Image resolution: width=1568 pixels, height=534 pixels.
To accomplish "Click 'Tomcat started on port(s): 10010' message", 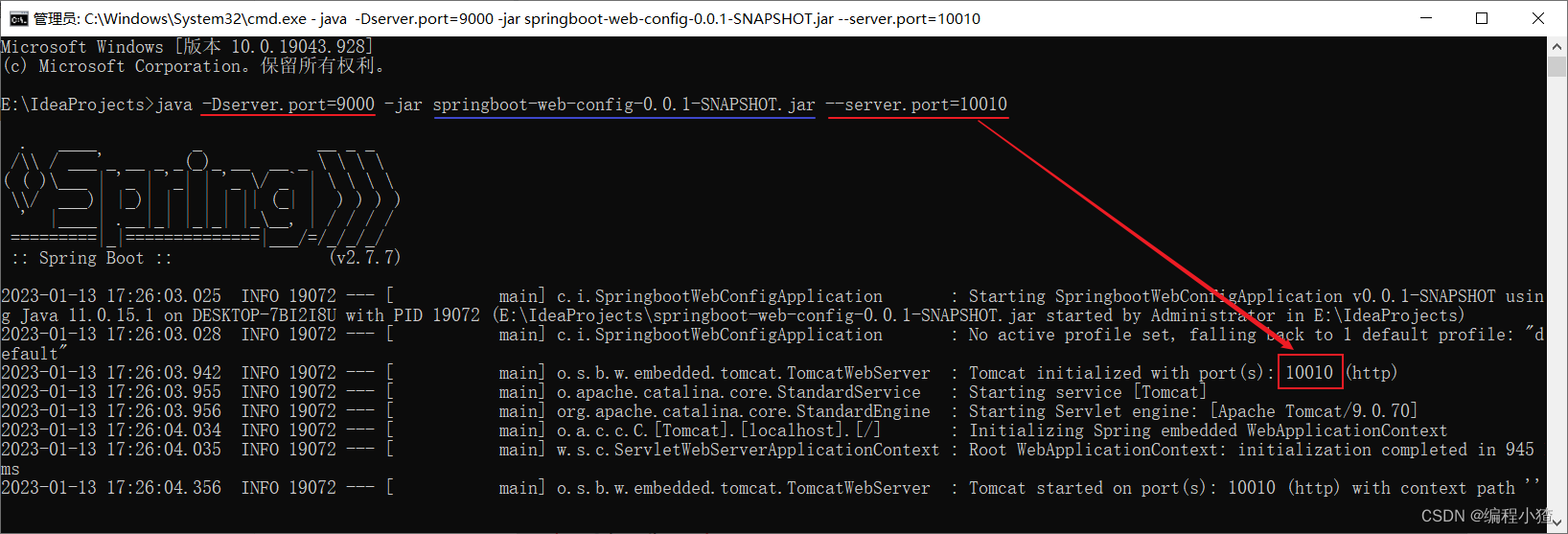I will coord(1121,488).
